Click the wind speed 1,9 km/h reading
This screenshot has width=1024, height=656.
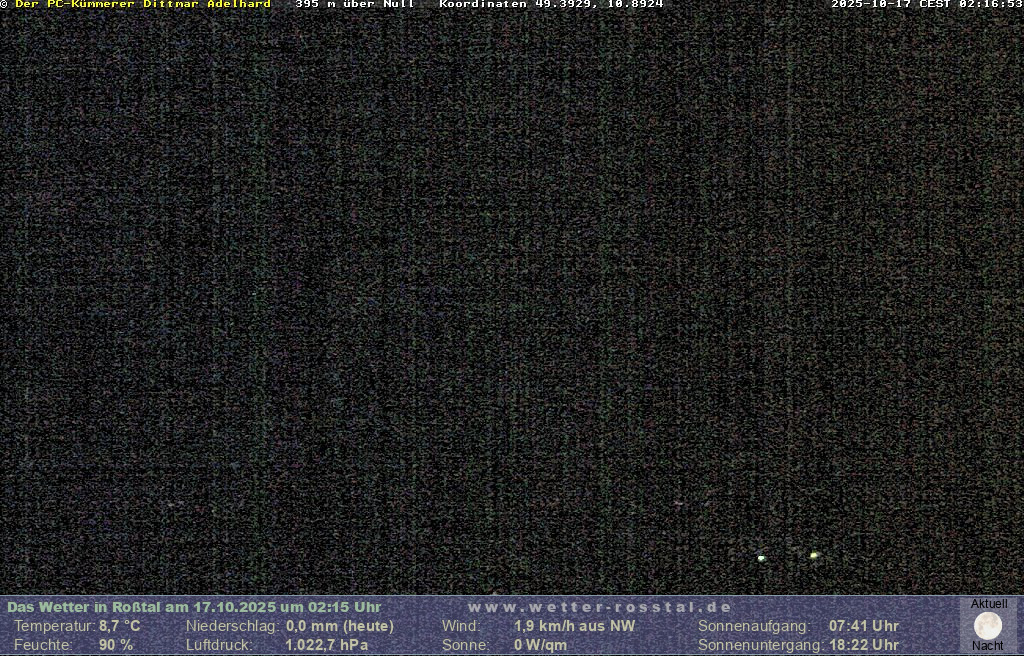click(x=574, y=626)
